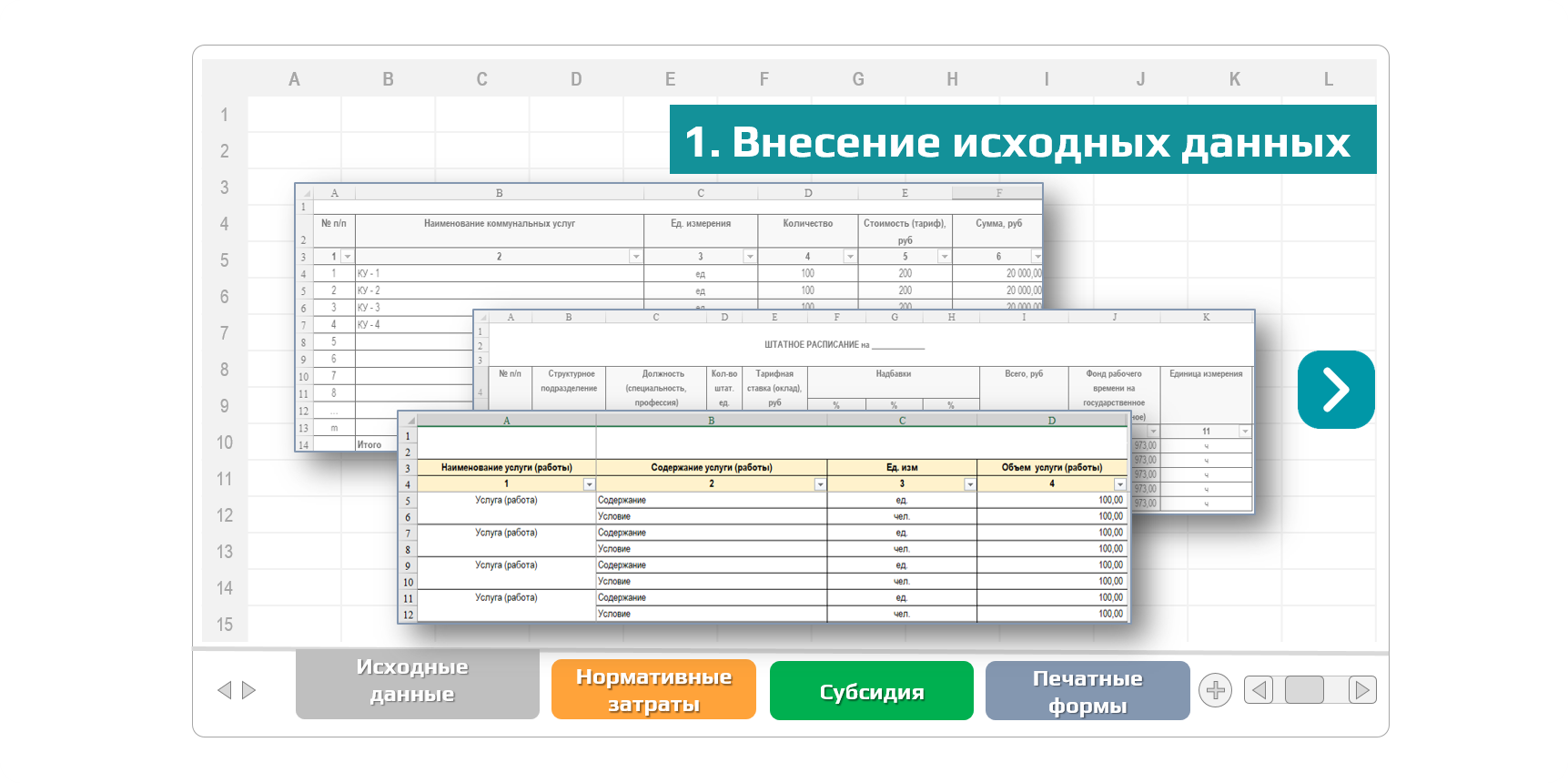Click the horizontal scrollbar thumb

(x=1303, y=690)
